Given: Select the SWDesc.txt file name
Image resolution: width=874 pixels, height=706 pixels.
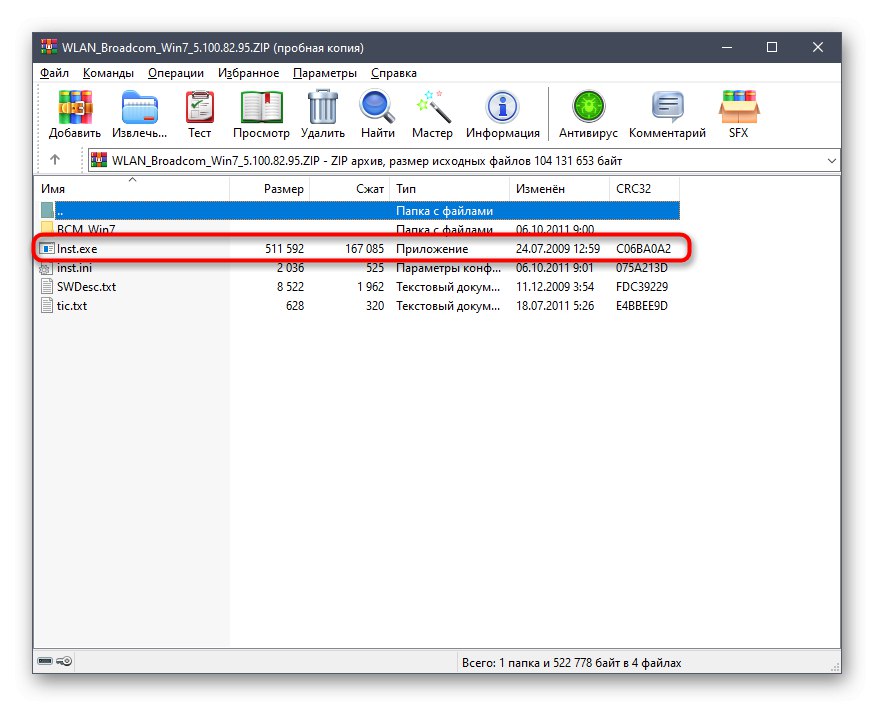Looking at the screenshot, I should coord(86,287).
